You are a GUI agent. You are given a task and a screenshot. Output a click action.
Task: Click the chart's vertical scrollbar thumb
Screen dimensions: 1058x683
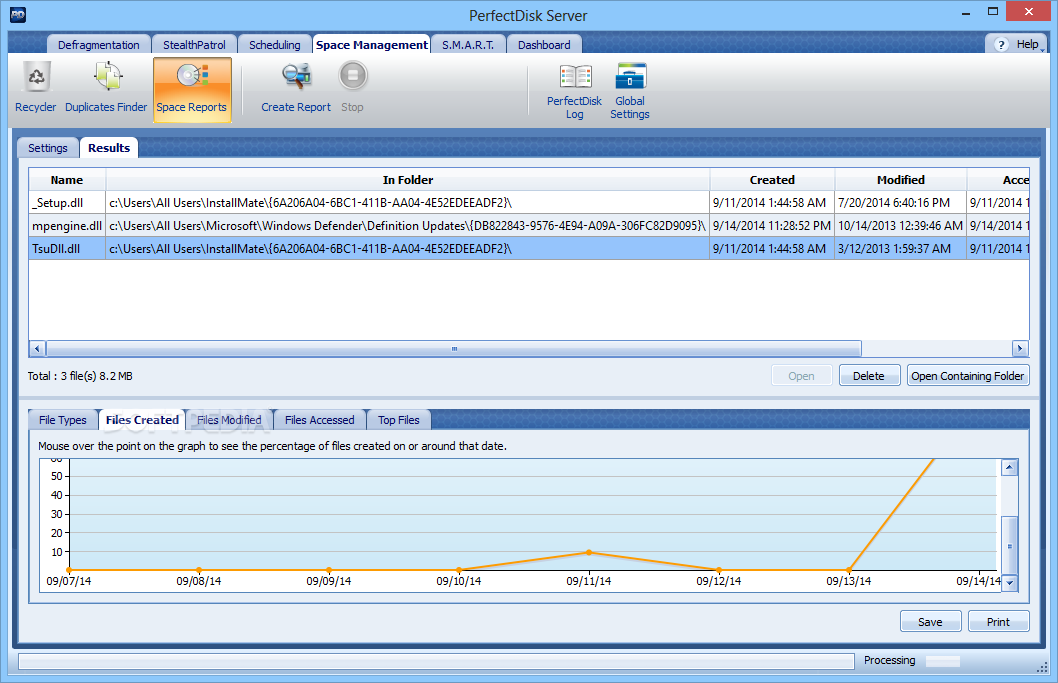pyautogui.click(x=1009, y=545)
